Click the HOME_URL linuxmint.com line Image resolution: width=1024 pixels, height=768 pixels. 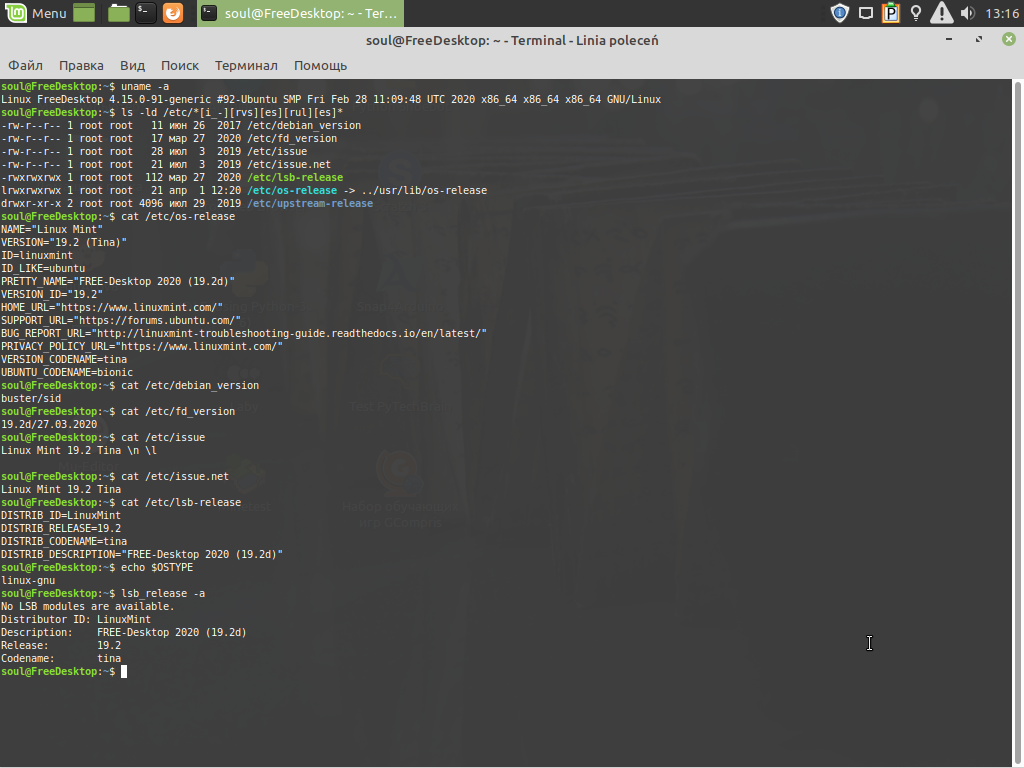[112, 308]
